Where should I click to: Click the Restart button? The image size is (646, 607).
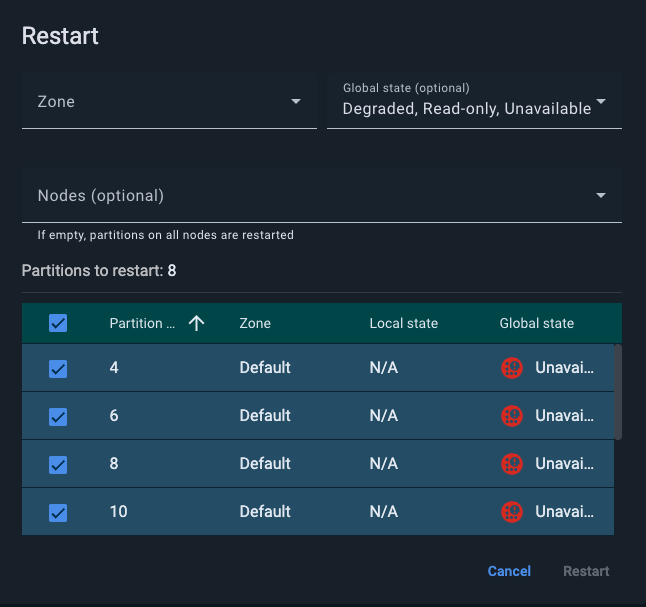coord(586,571)
